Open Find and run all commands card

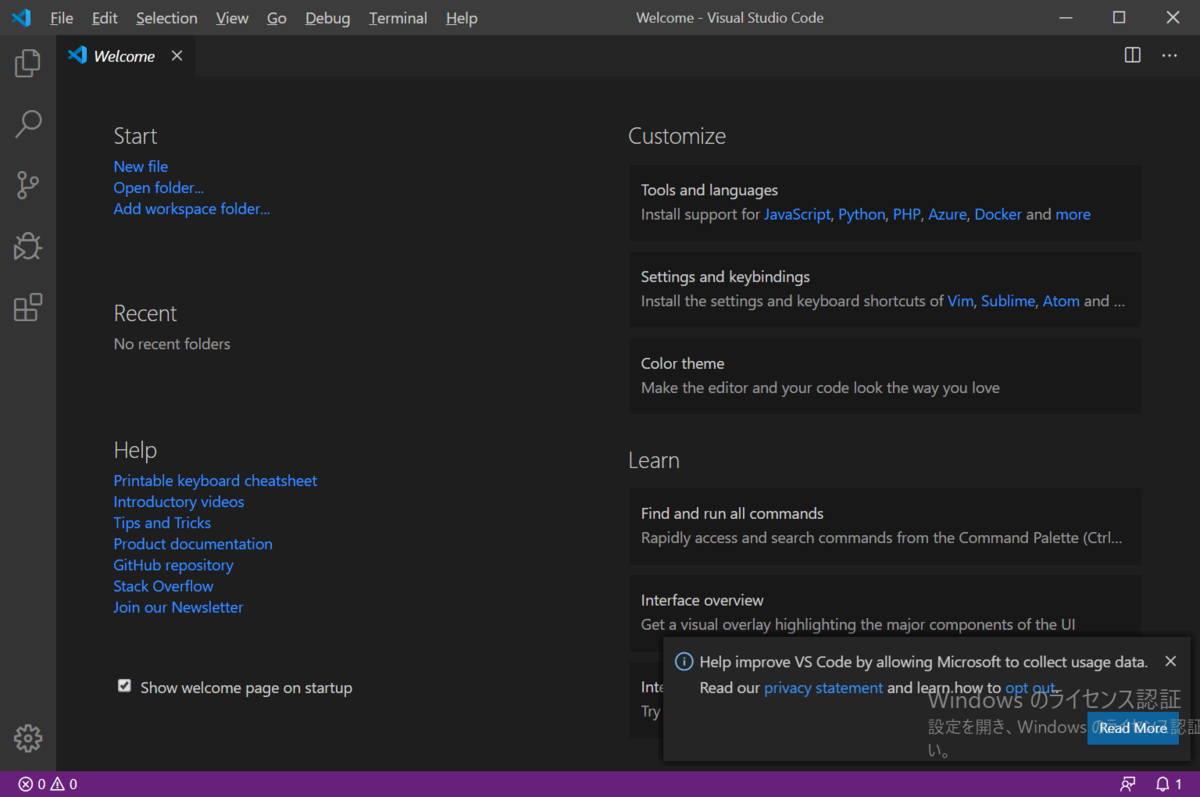(x=885, y=526)
